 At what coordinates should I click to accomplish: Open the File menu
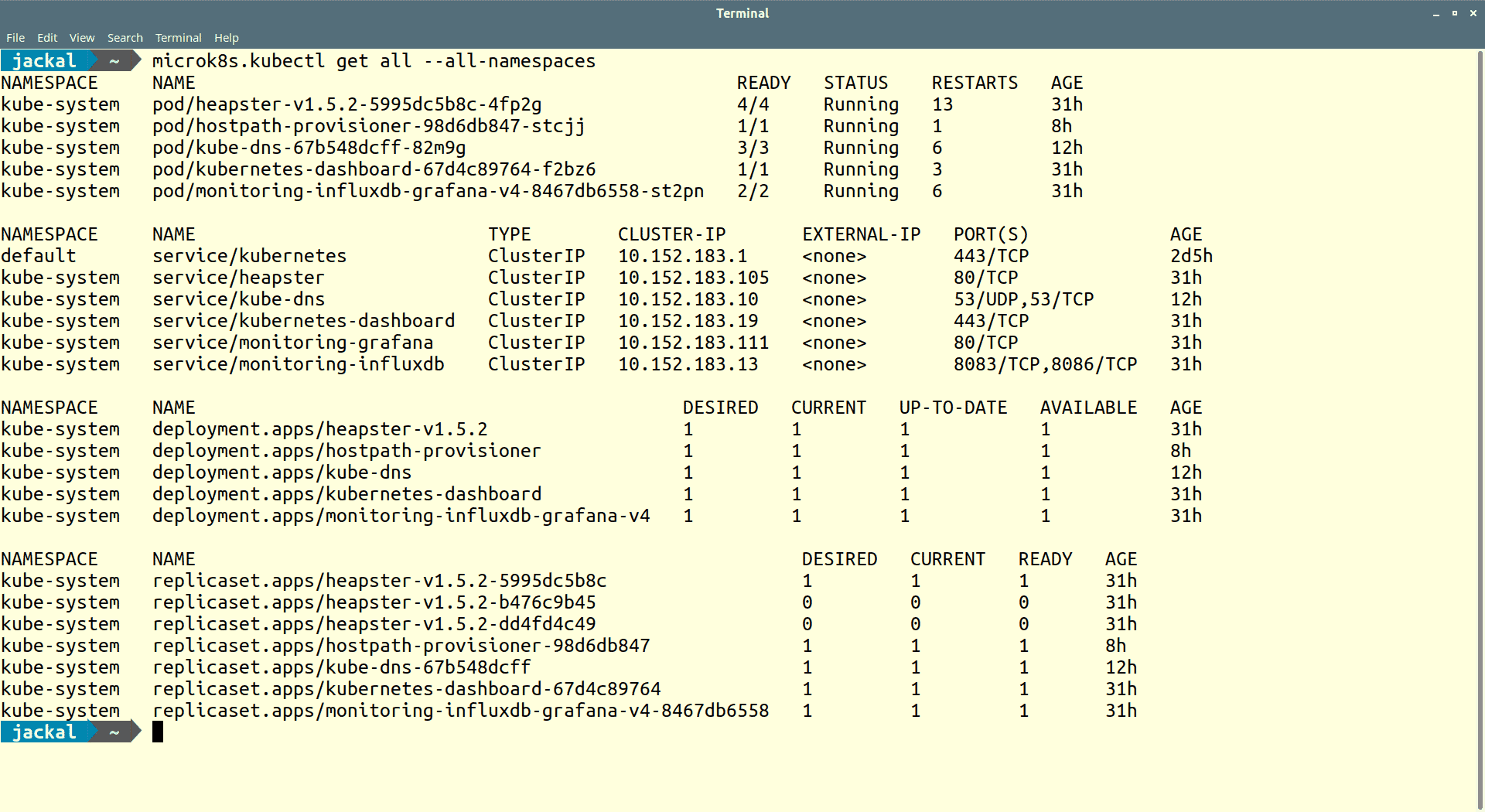tap(15, 38)
